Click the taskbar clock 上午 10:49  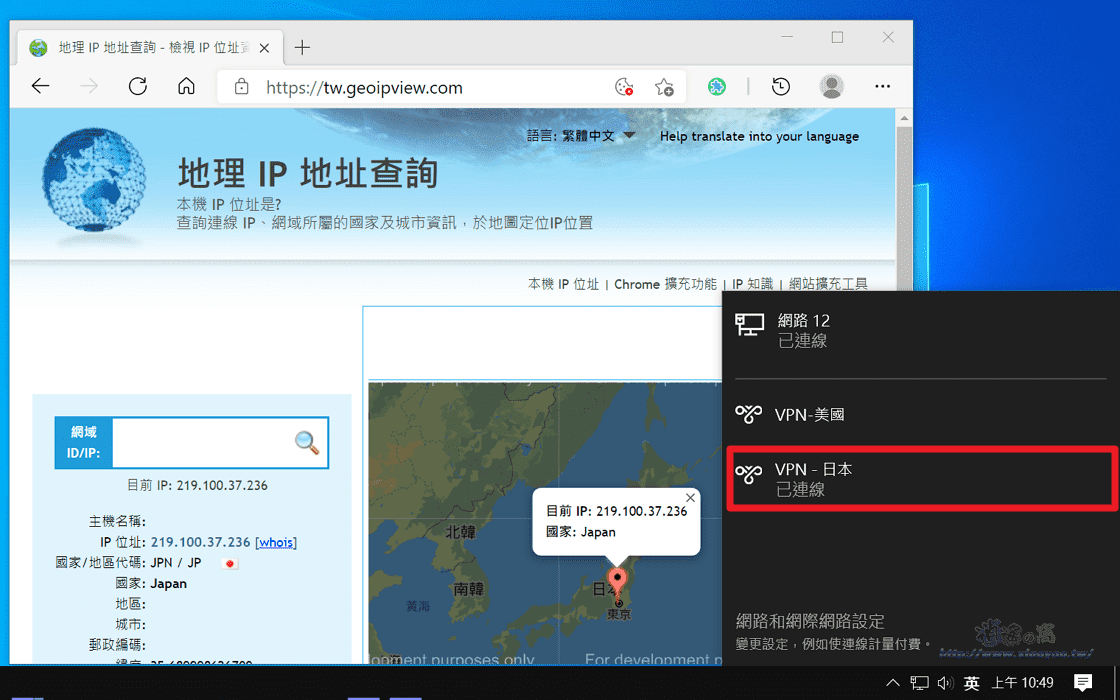[x=1023, y=682]
